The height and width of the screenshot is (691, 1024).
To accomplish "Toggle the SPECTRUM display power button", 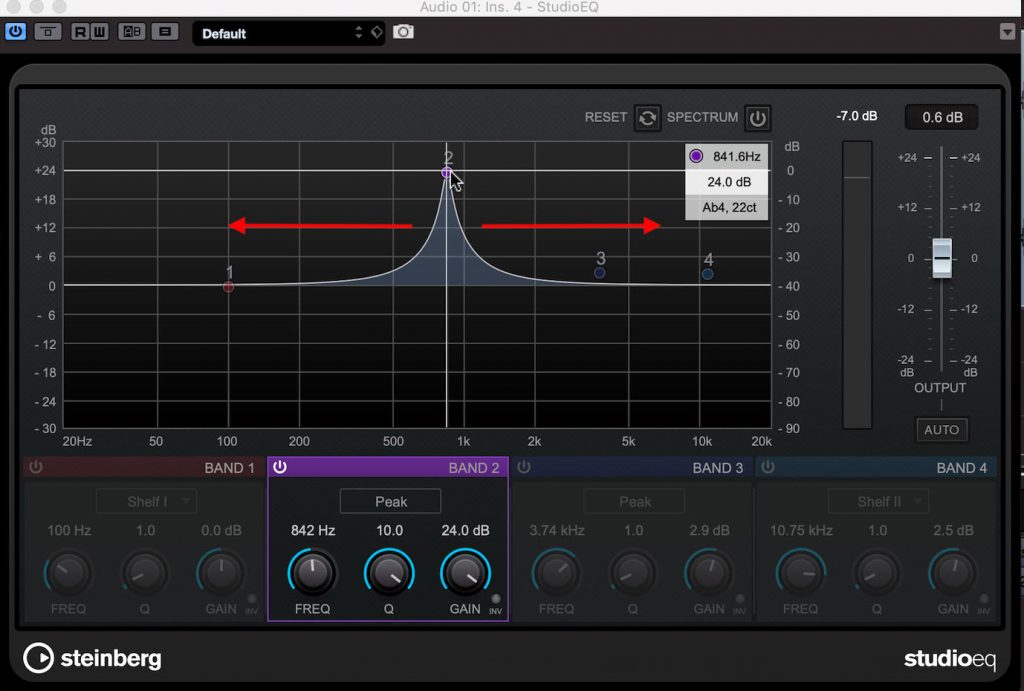I will (x=758, y=118).
